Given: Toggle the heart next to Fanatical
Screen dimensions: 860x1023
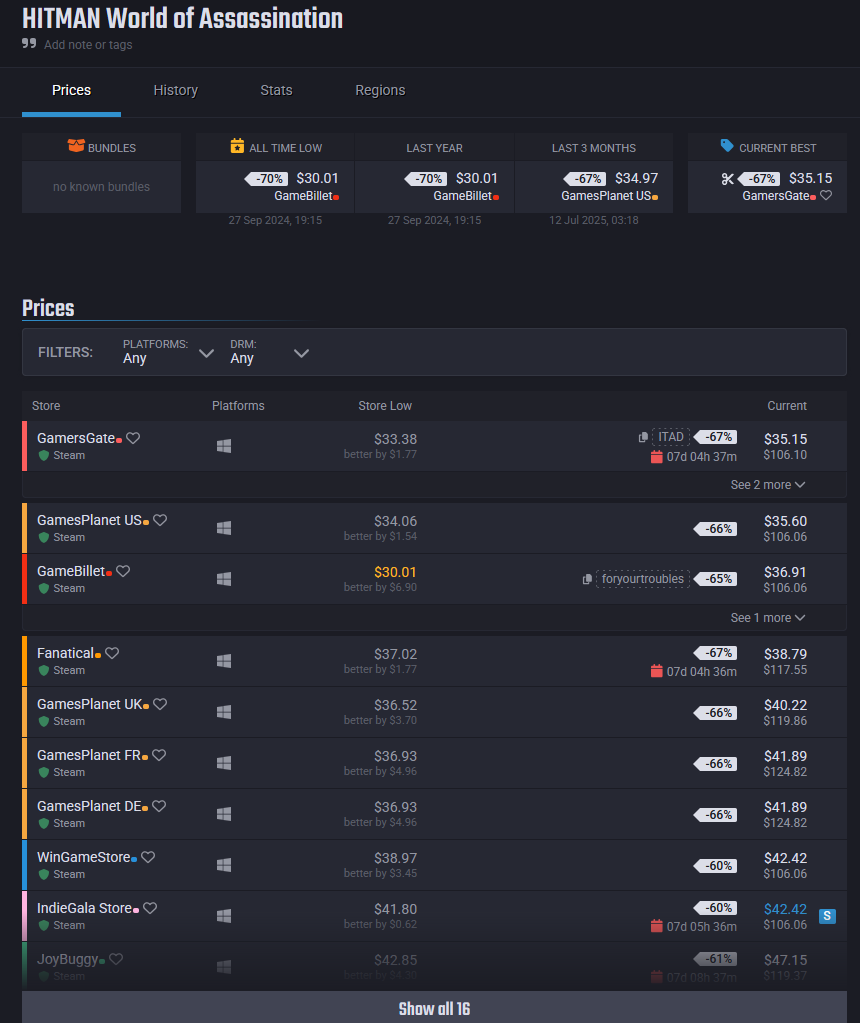Looking at the screenshot, I should pyautogui.click(x=112, y=653).
